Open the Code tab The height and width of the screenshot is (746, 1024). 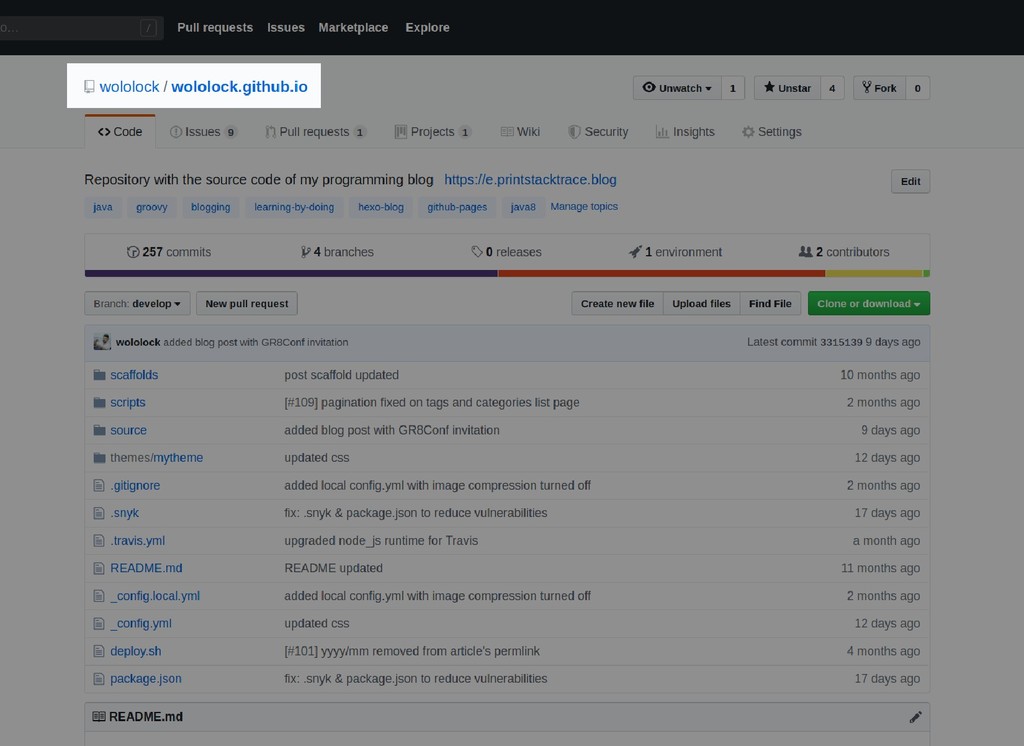coord(120,132)
